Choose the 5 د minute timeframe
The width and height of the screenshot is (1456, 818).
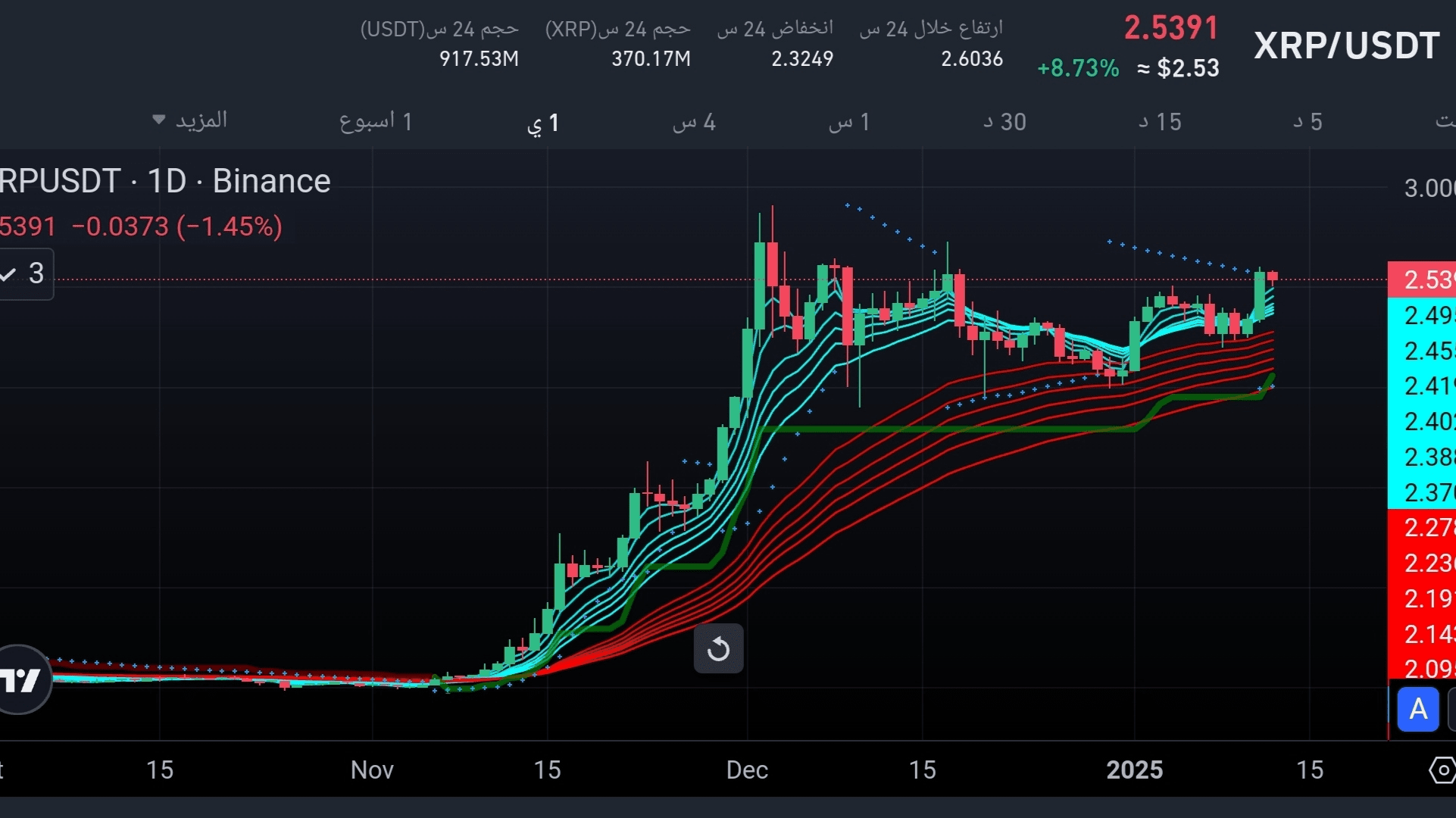(x=1308, y=122)
